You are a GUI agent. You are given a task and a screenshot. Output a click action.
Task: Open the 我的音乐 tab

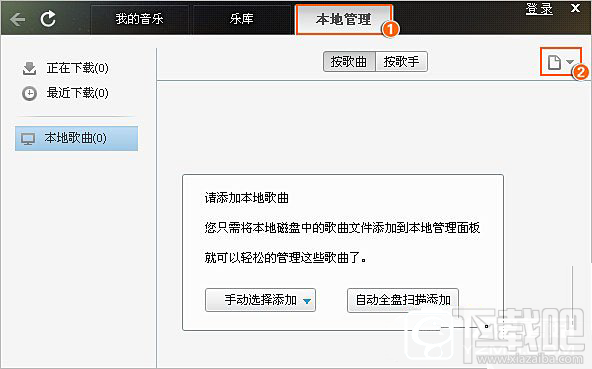point(139,19)
